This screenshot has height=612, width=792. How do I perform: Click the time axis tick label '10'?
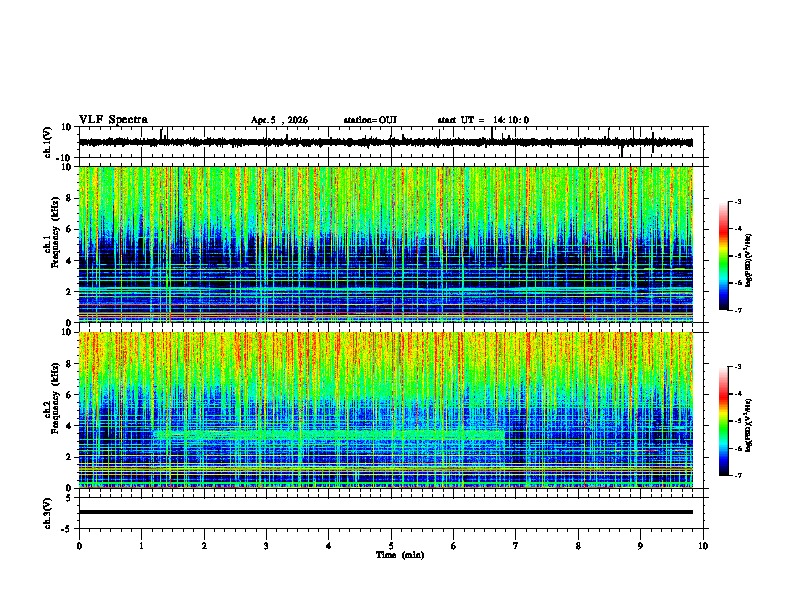point(703,546)
